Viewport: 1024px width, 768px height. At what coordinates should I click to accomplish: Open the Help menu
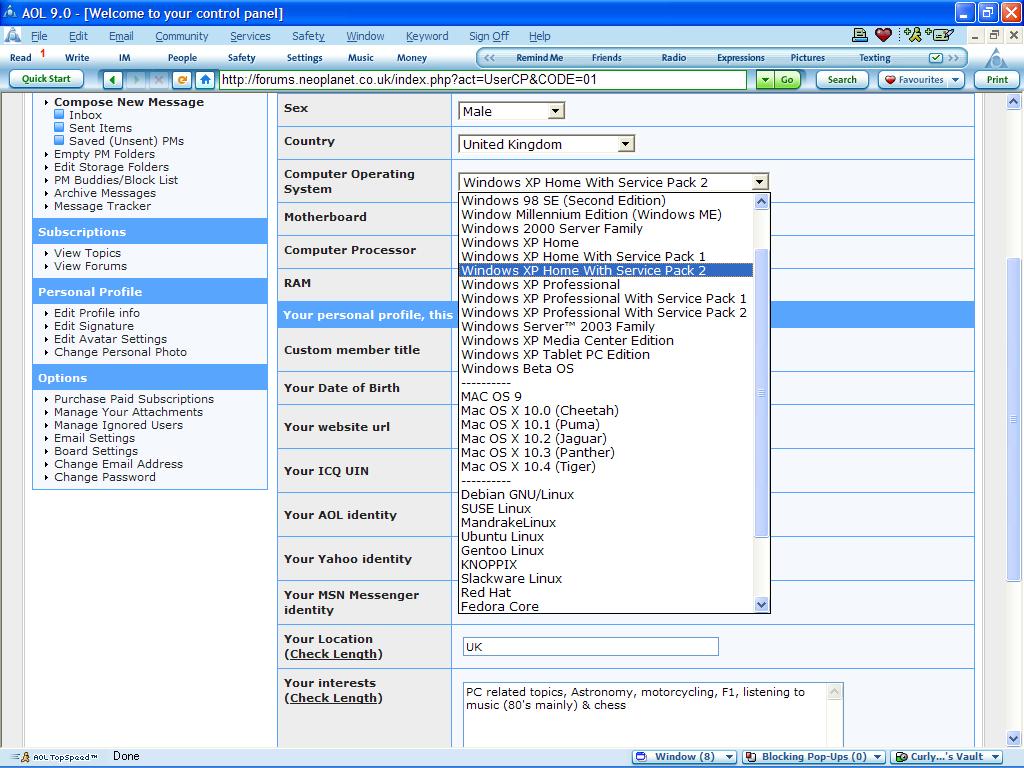(539, 36)
